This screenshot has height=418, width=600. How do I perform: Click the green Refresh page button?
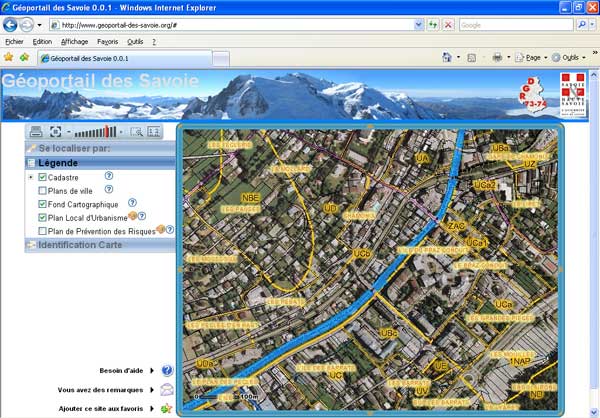pyautogui.click(x=433, y=25)
